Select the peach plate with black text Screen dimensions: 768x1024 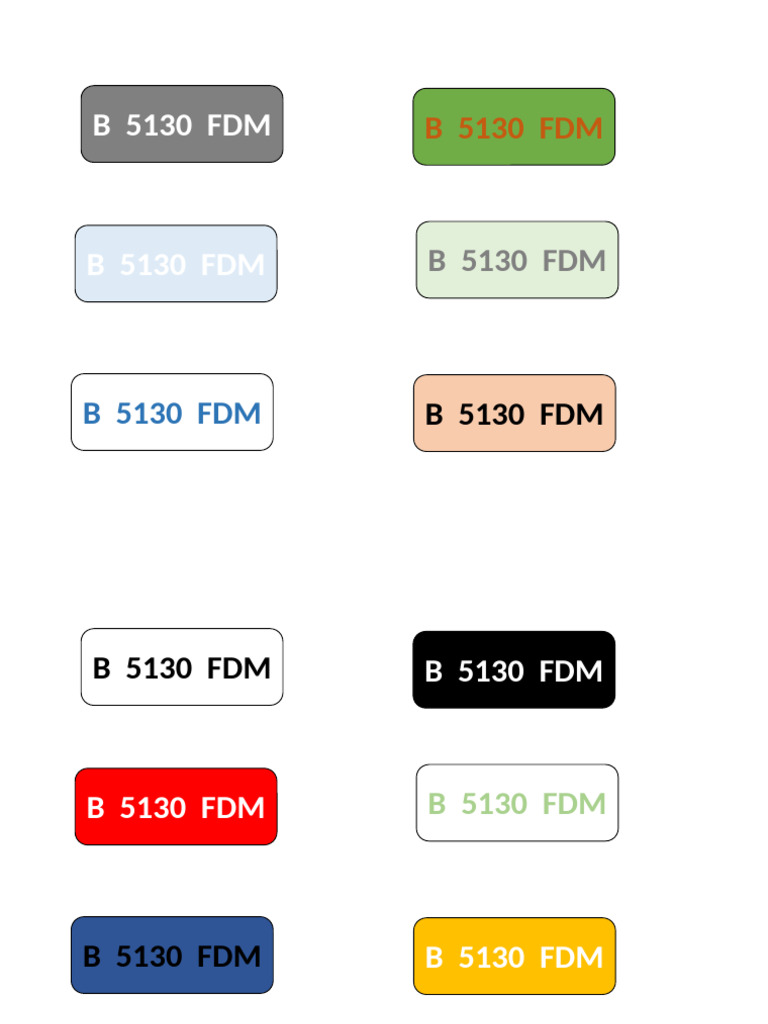tap(515, 413)
